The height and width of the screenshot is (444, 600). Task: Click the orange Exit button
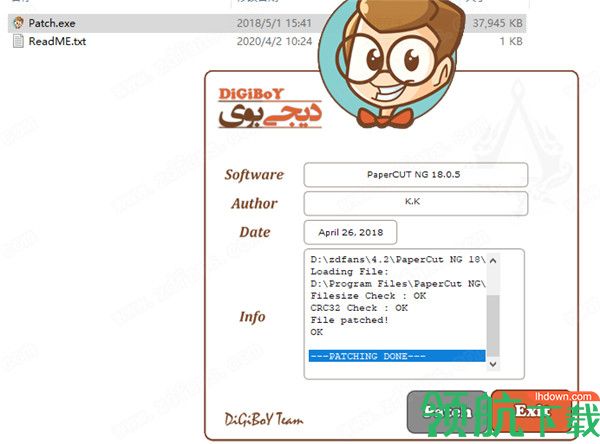[x=533, y=411]
